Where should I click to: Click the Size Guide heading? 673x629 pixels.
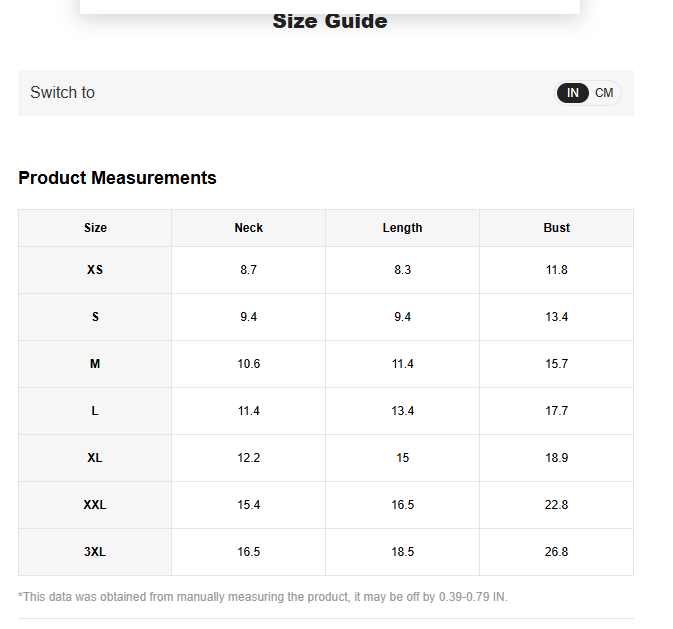[x=329, y=22]
